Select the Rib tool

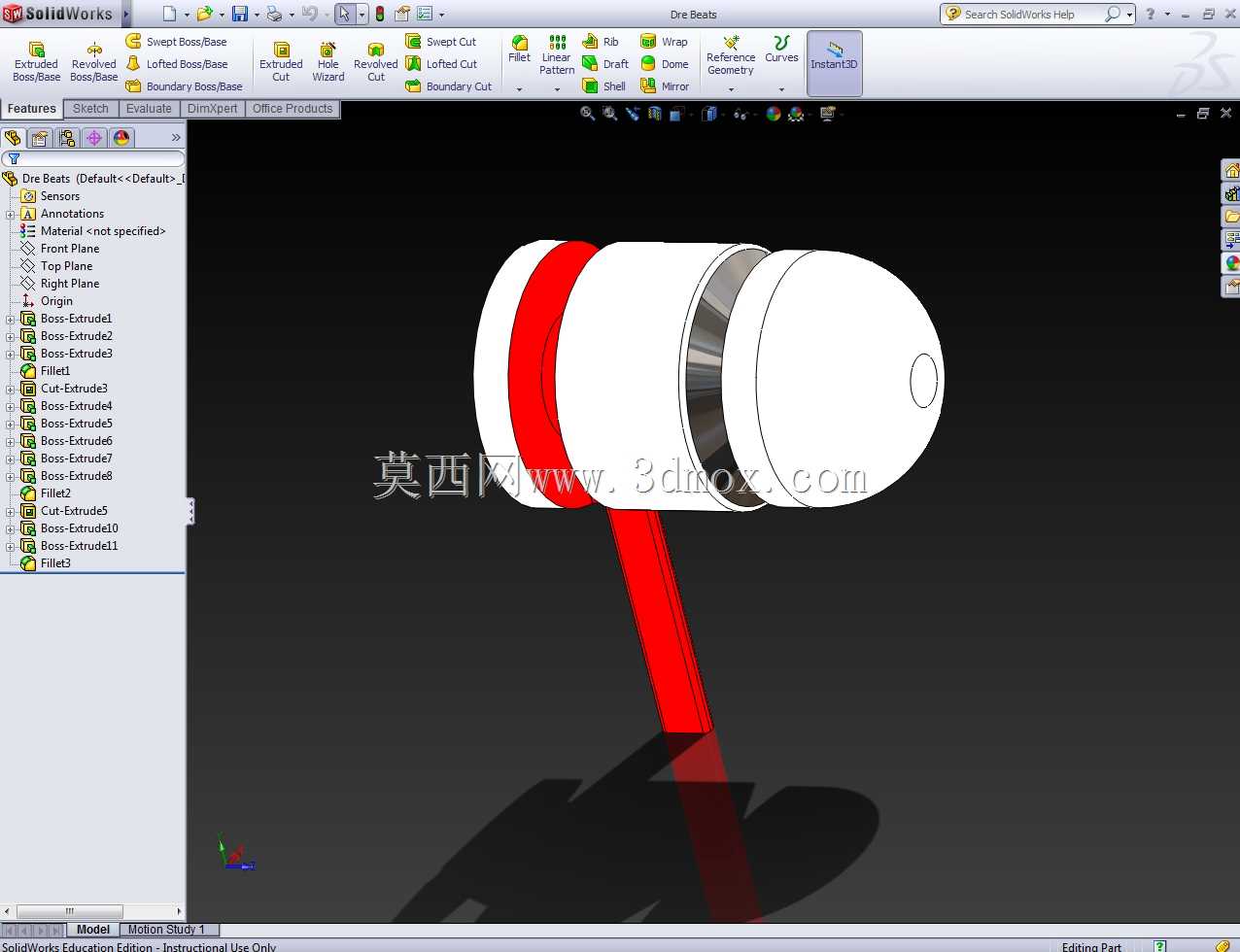[x=601, y=42]
